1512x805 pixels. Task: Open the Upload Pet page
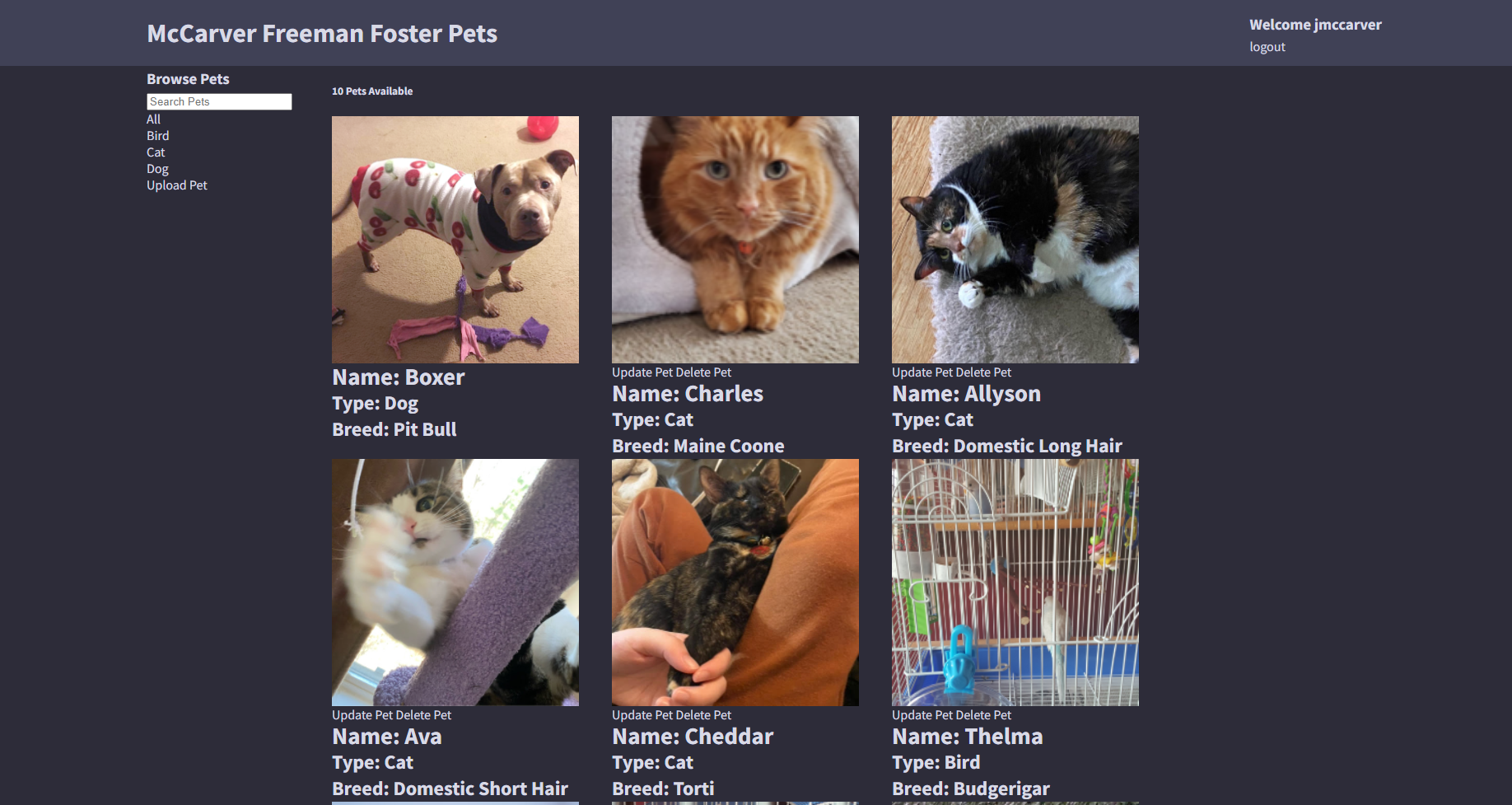point(177,185)
